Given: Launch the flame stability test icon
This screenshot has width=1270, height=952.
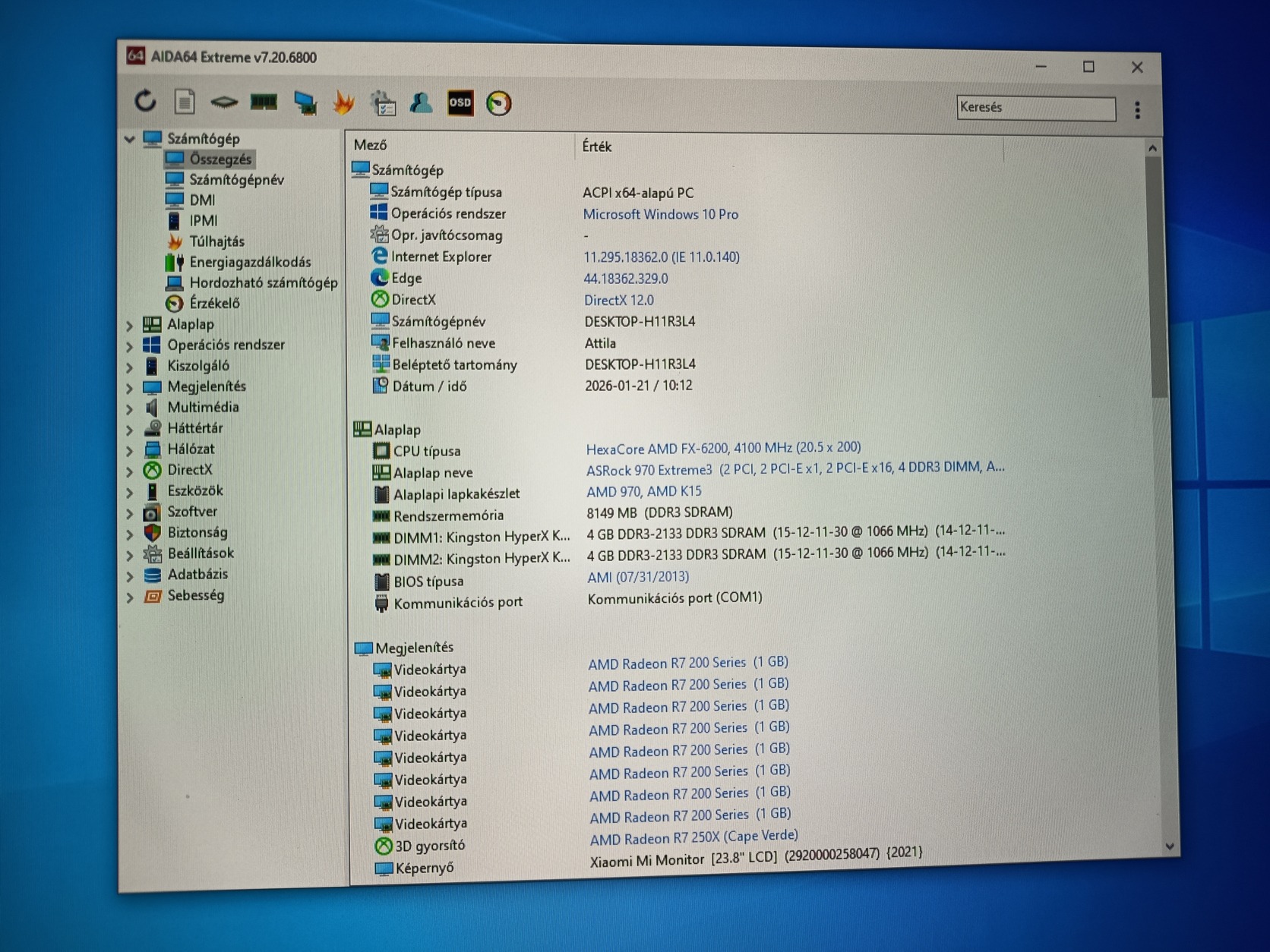Looking at the screenshot, I should [343, 102].
